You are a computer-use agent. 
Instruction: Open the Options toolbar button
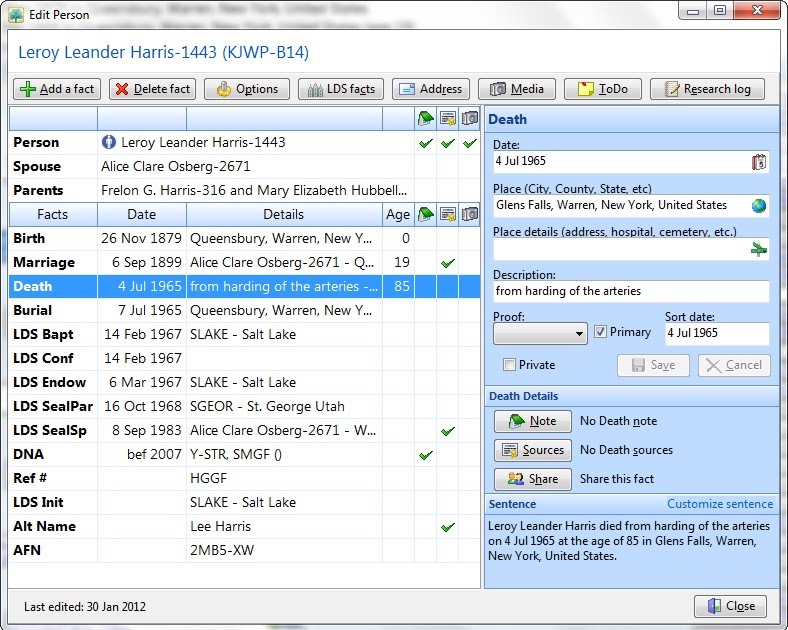[247, 89]
